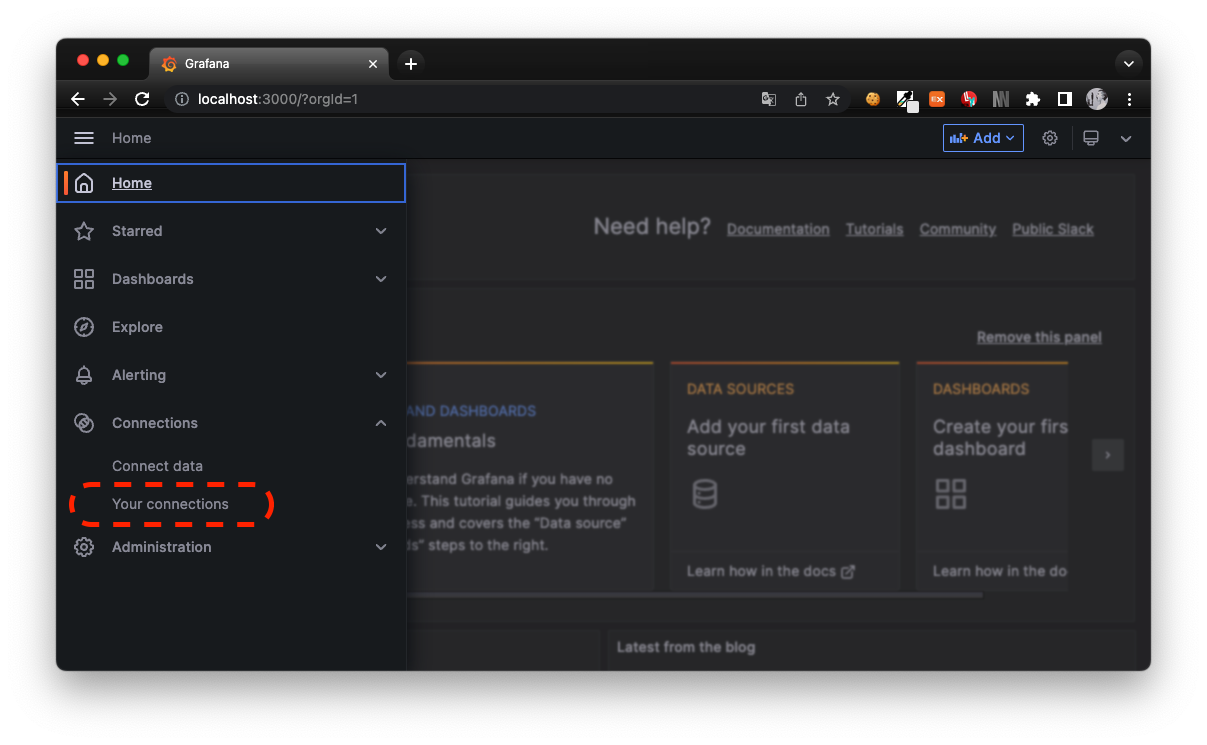Toggle the hamburger navigation menu icon
1207x745 pixels.
(84, 138)
